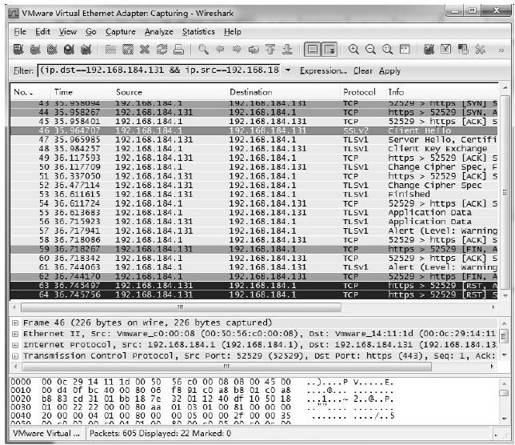Select packet 53 Finished row
Image resolution: width=515 pixels, height=445 pixels.
(254, 194)
